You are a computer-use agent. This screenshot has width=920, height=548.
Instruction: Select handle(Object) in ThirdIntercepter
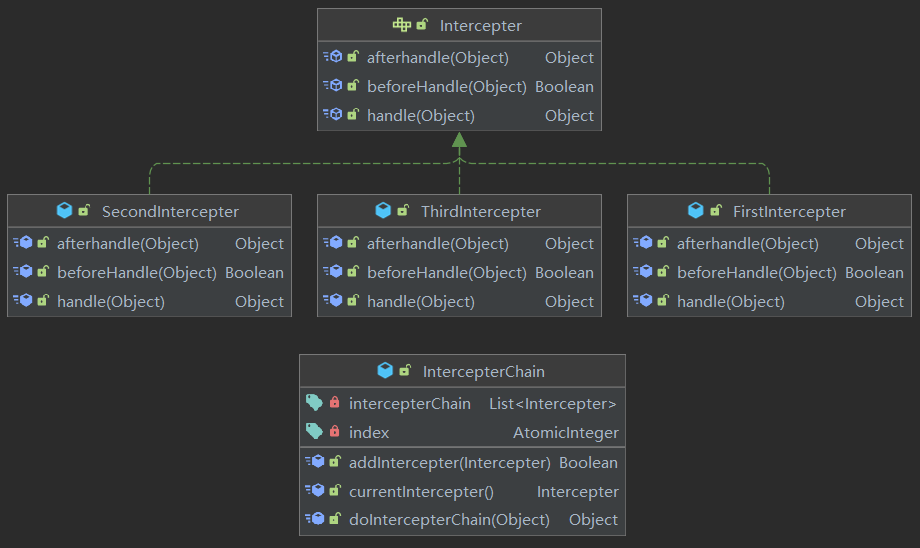(421, 302)
